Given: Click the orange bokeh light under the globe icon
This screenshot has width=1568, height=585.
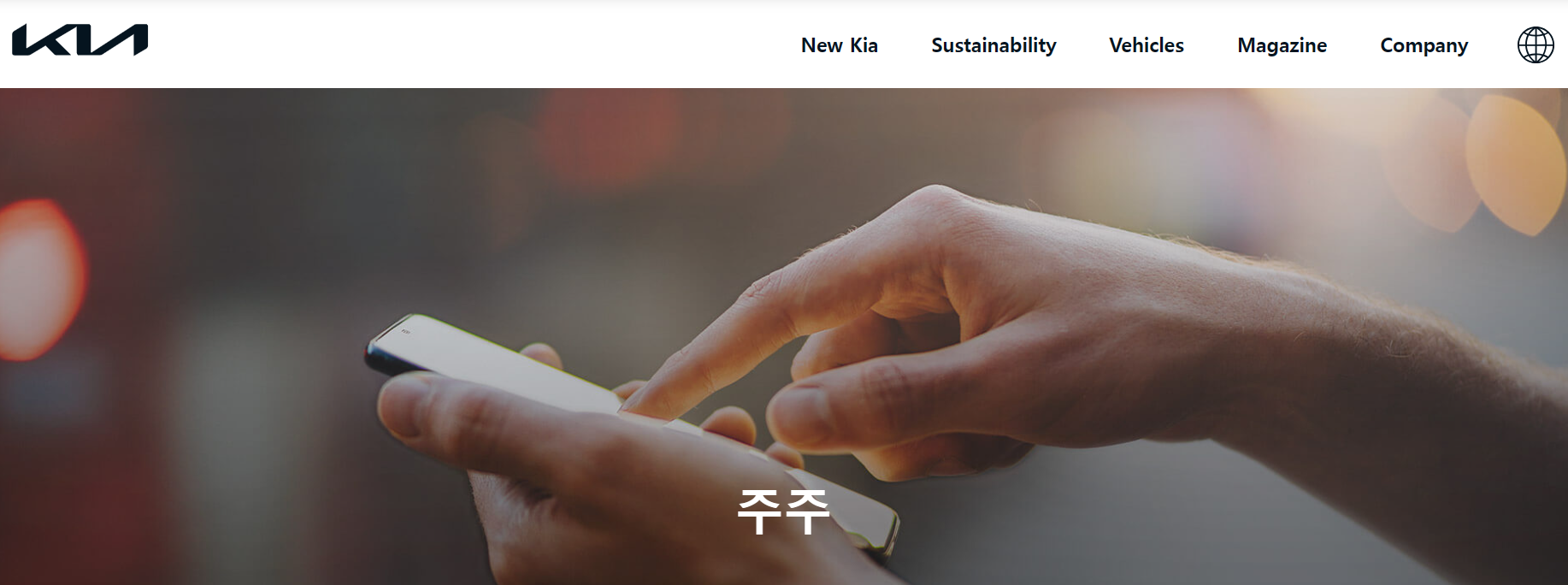Looking at the screenshot, I should [x=1515, y=162].
